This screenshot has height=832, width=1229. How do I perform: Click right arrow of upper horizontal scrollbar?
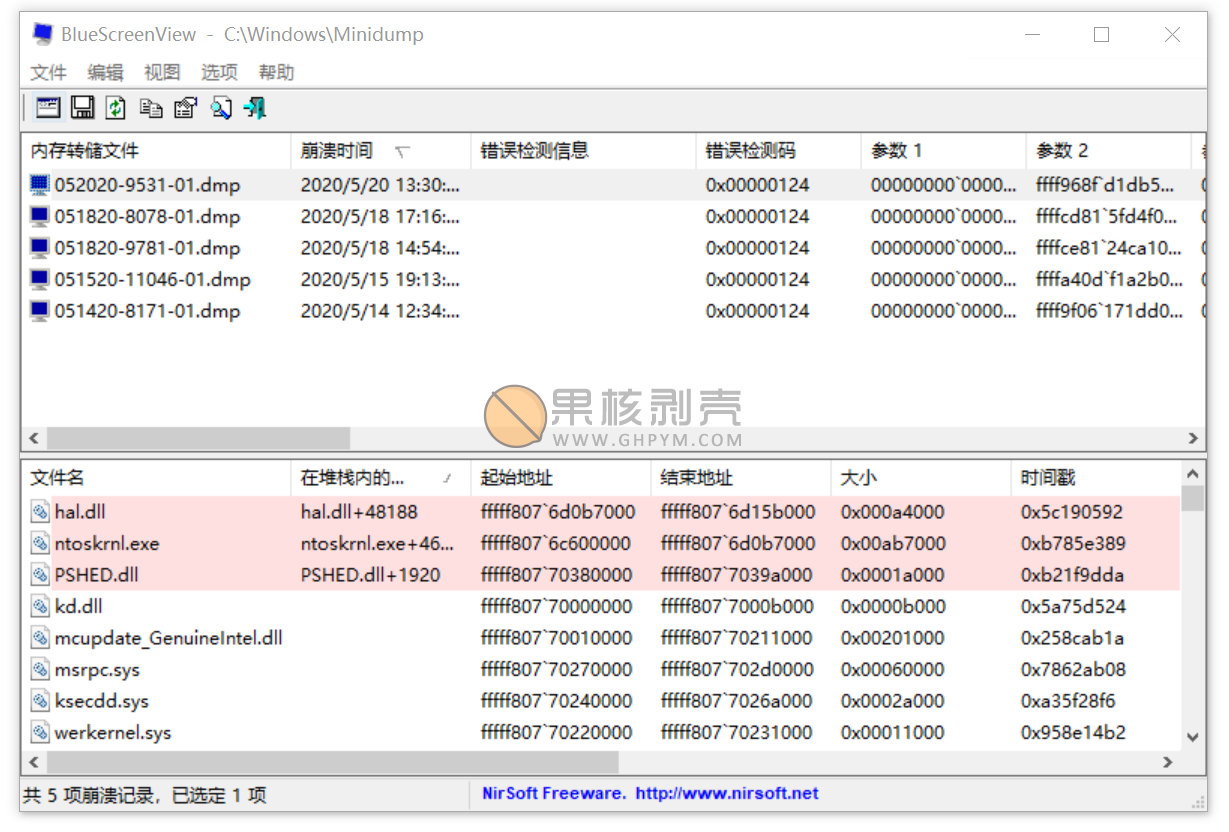click(1192, 438)
